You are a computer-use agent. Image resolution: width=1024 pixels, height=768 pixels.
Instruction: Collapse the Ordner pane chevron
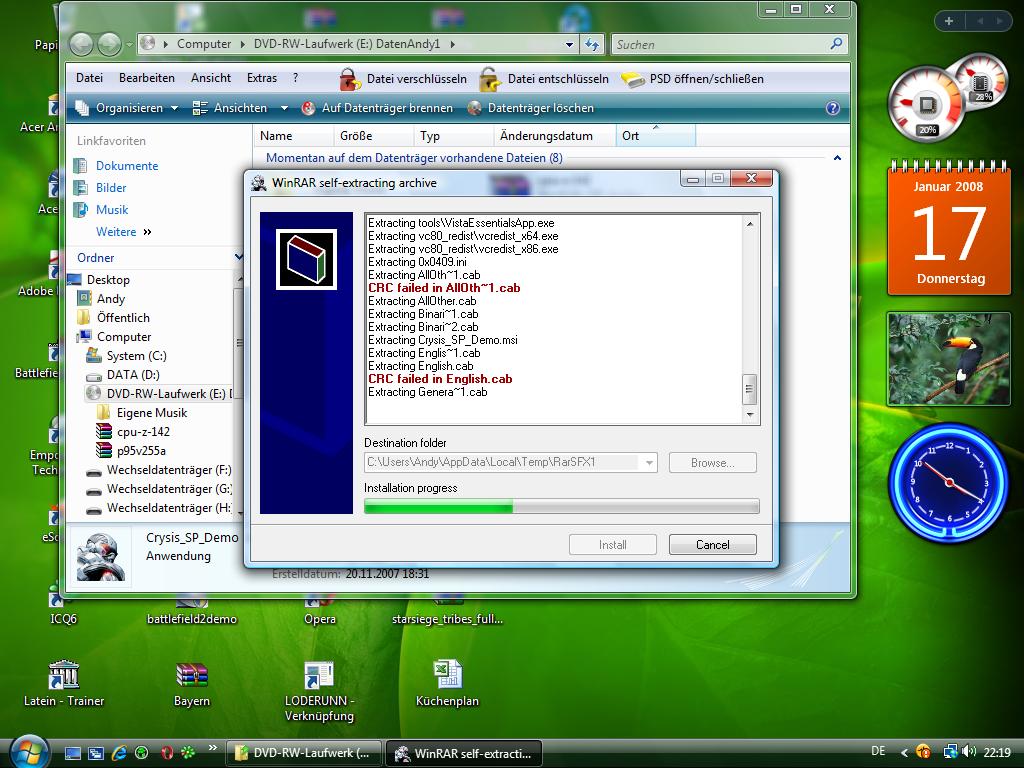pos(239,257)
